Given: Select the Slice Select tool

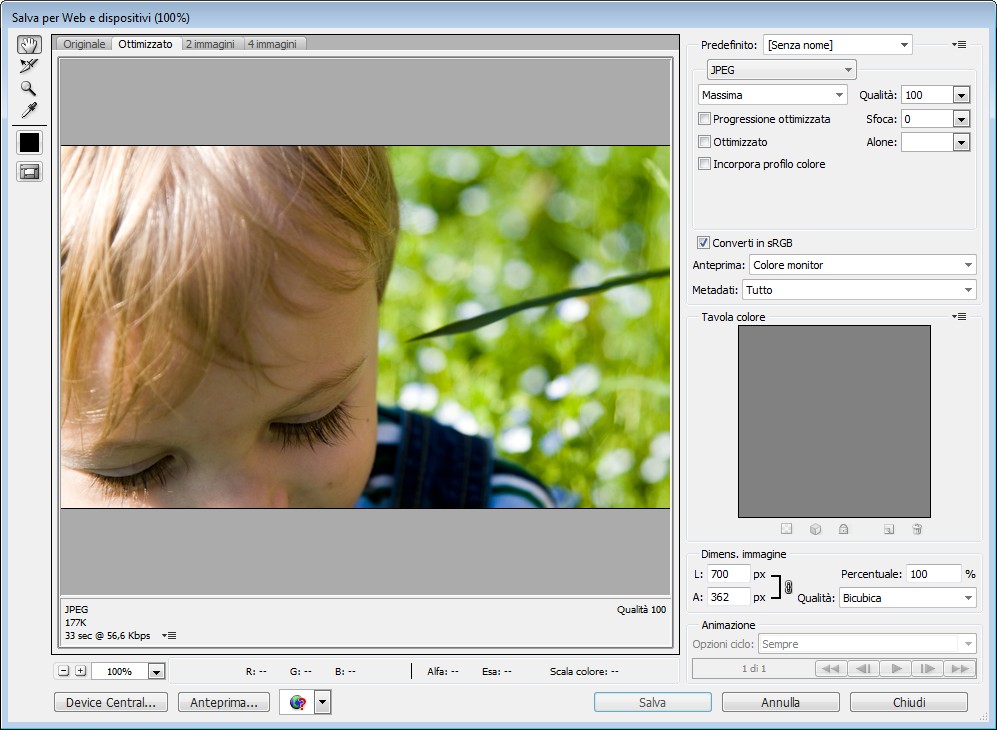Looking at the screenshot, I should [x=29, y=66].
